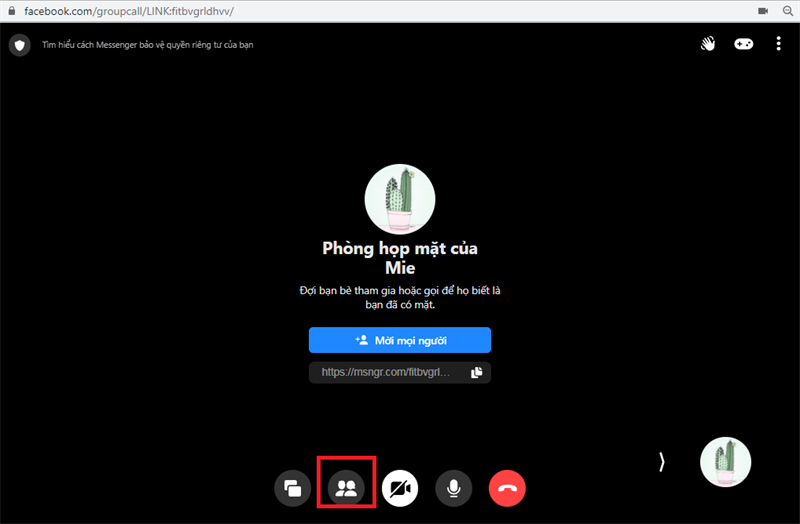Copy the room link with copy icon

pyautogui.click(x=477, y=372)
